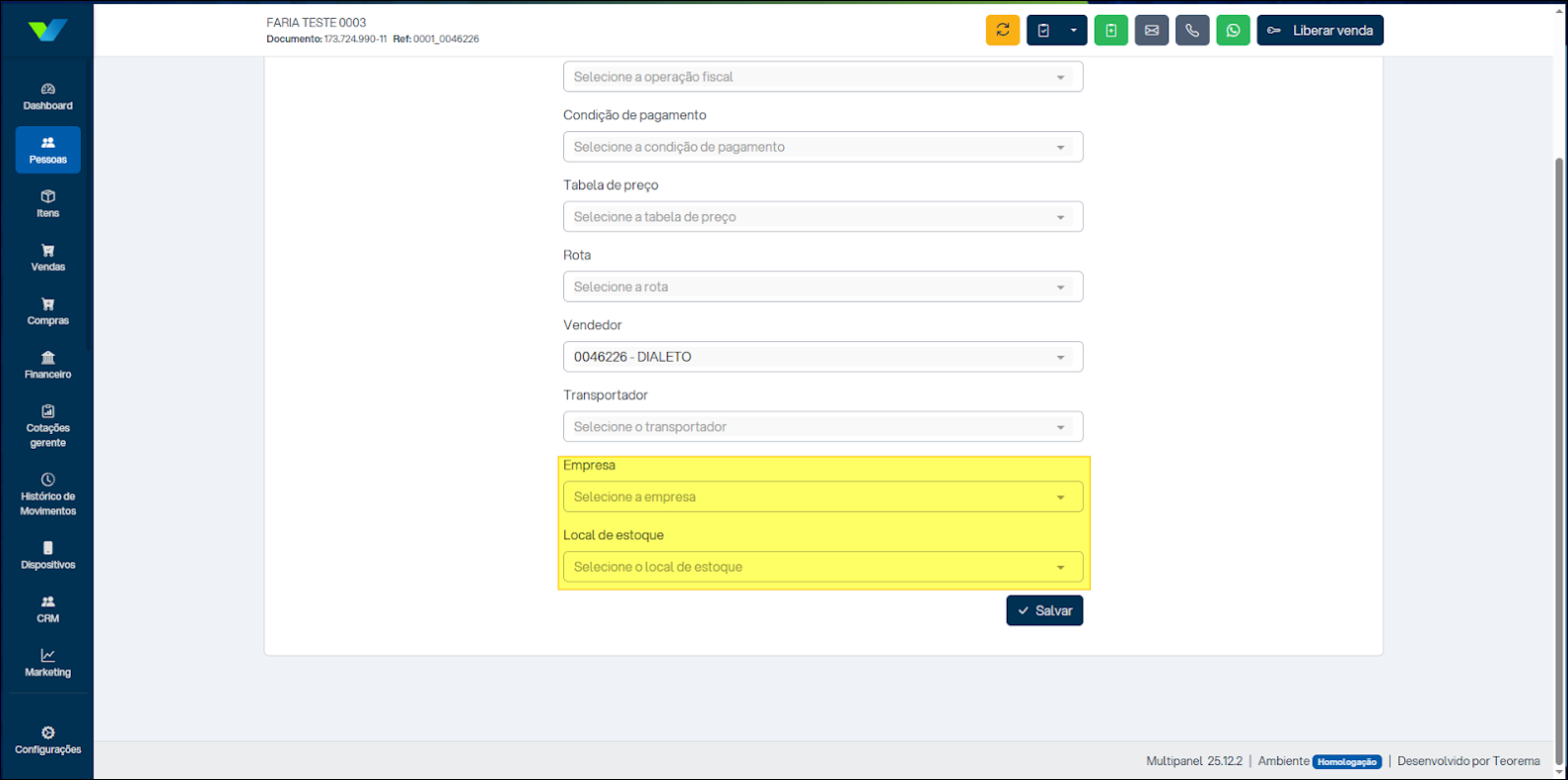
Task: Open the Vendas menu item
Action: point(47,257)
